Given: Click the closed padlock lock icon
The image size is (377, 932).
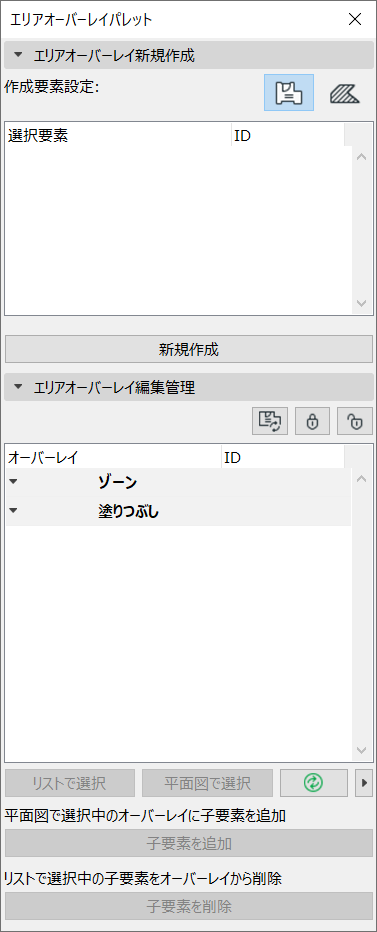Looking at the screenshot, I should (x=312, y=421).
